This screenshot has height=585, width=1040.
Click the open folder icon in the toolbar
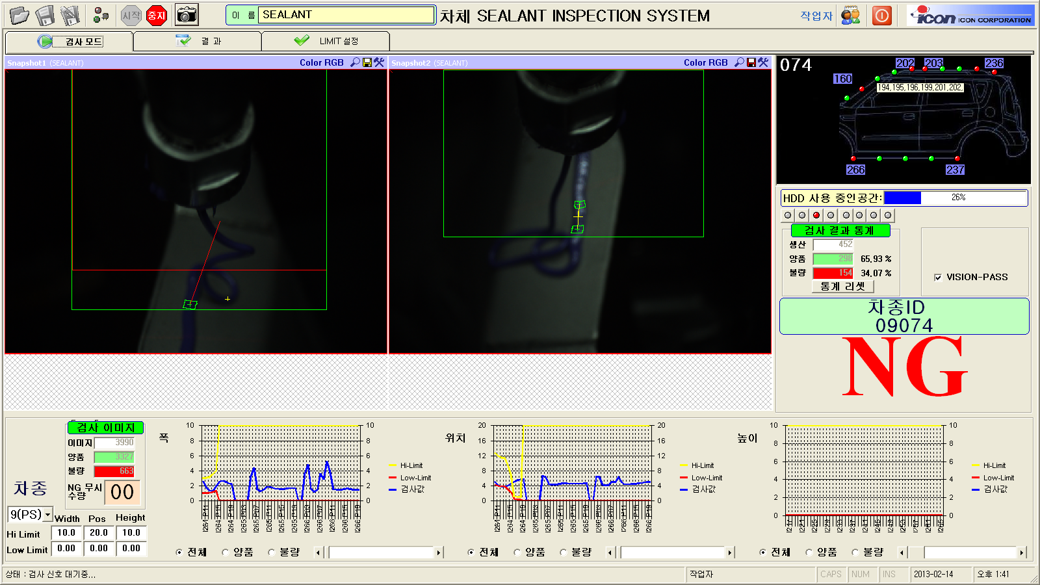click(19, 15)
